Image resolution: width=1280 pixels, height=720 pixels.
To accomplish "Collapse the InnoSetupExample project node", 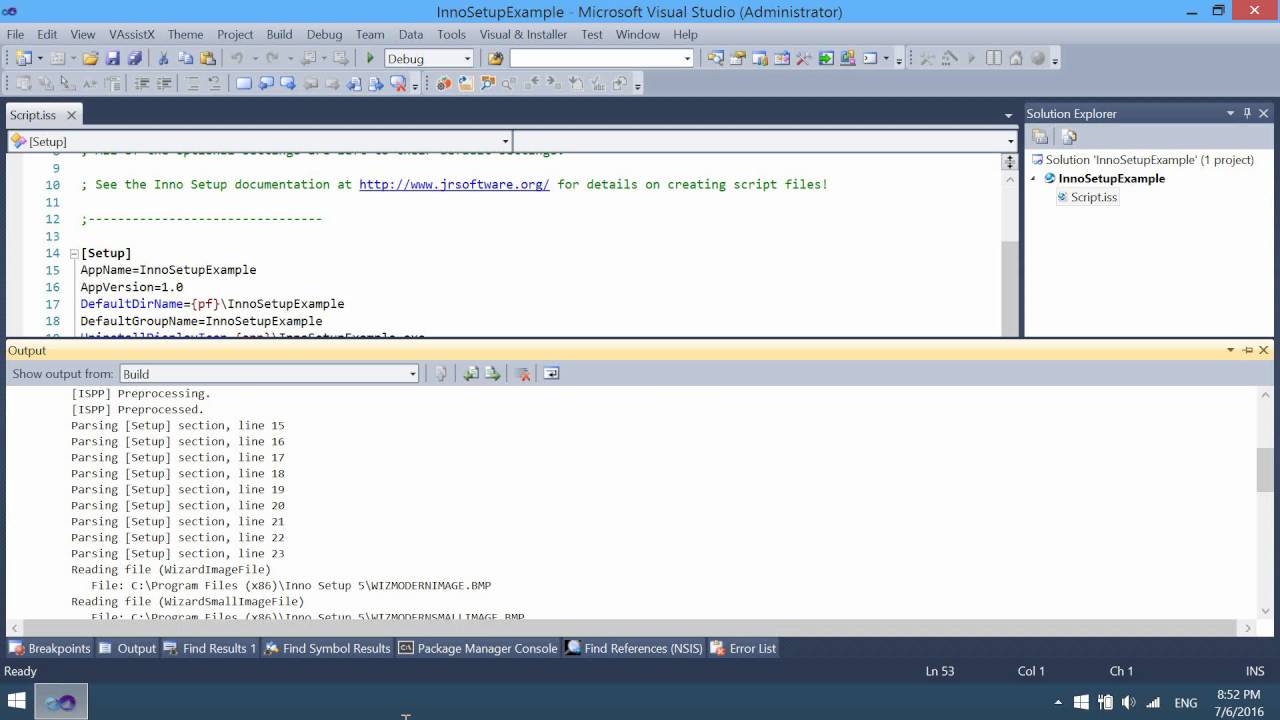I will (1034, 178).
